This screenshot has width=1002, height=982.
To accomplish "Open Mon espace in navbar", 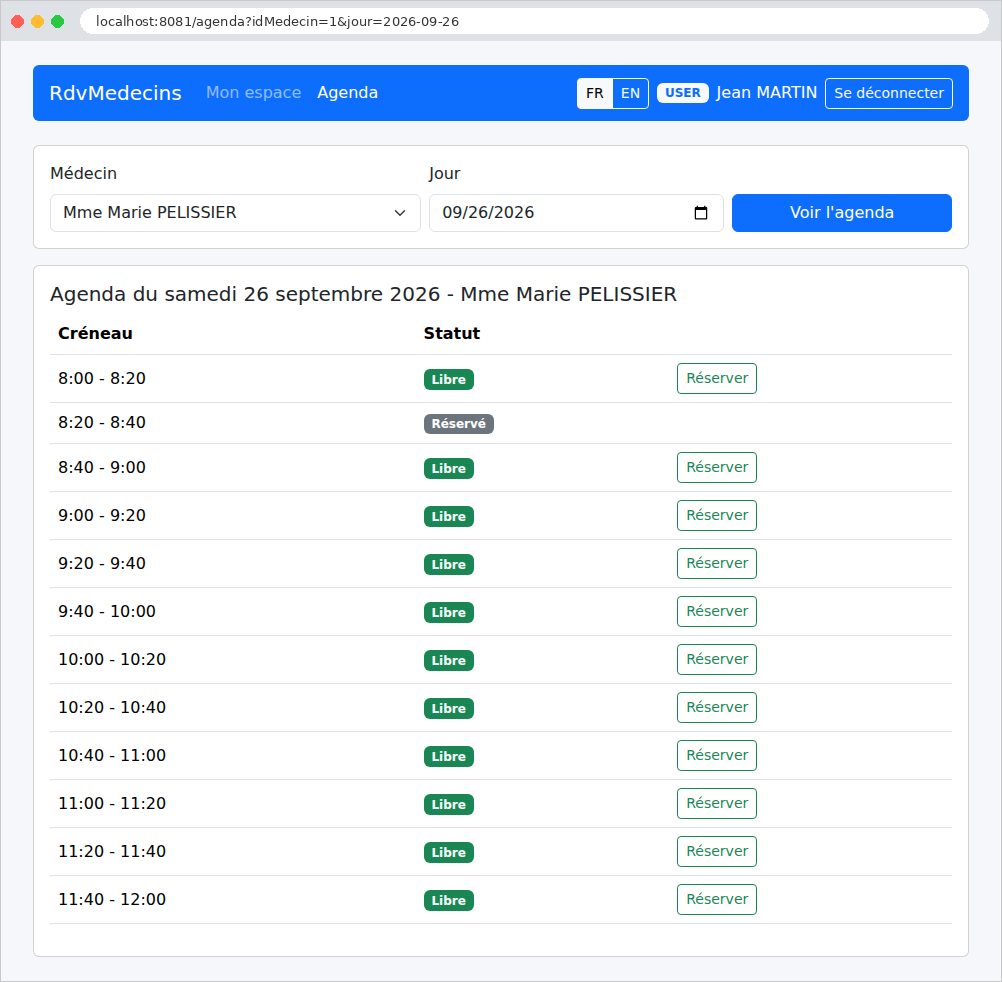I will (x=253, y=93).
